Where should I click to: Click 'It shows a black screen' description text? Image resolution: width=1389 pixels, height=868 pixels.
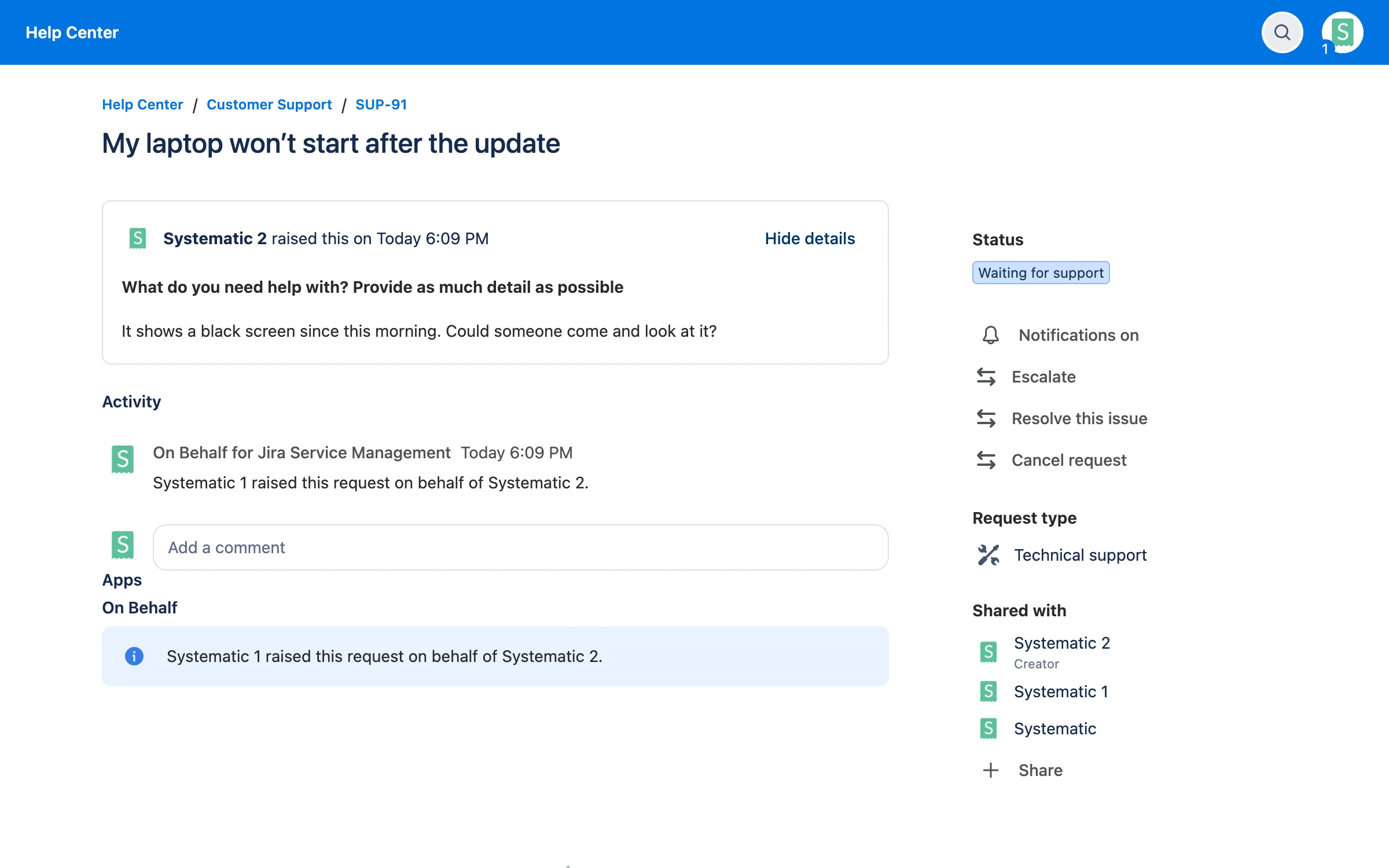click(x=419, y=331)
